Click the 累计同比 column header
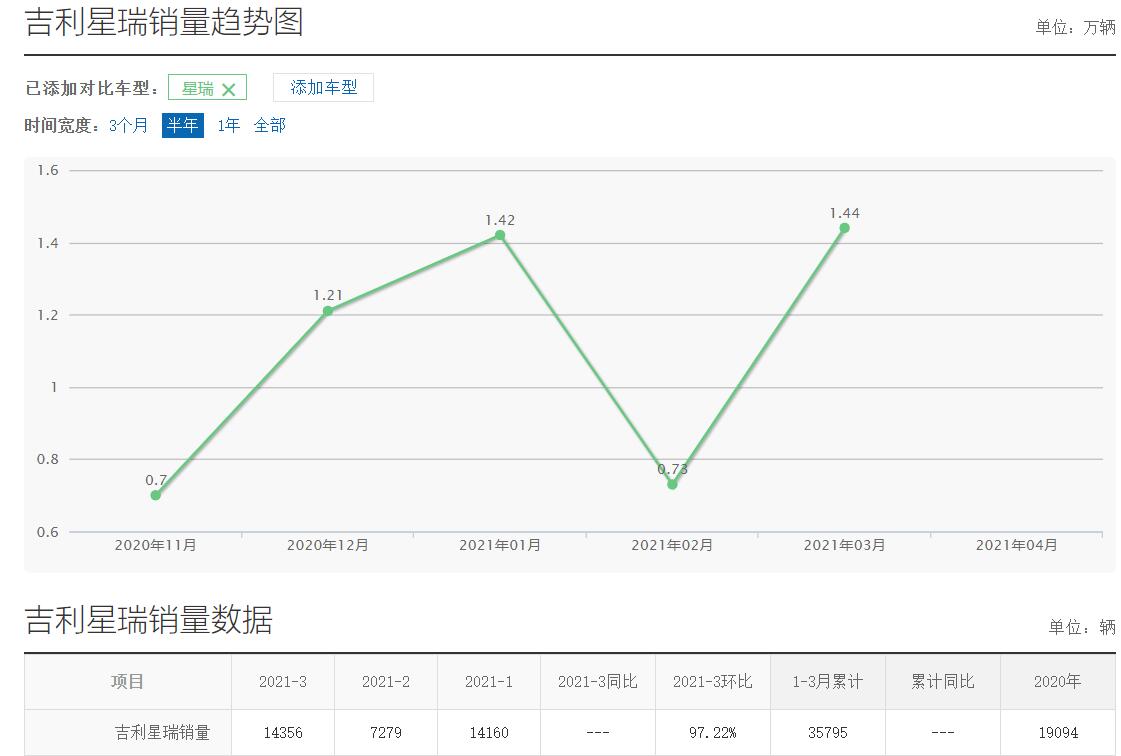 click(x=943, y=682)
